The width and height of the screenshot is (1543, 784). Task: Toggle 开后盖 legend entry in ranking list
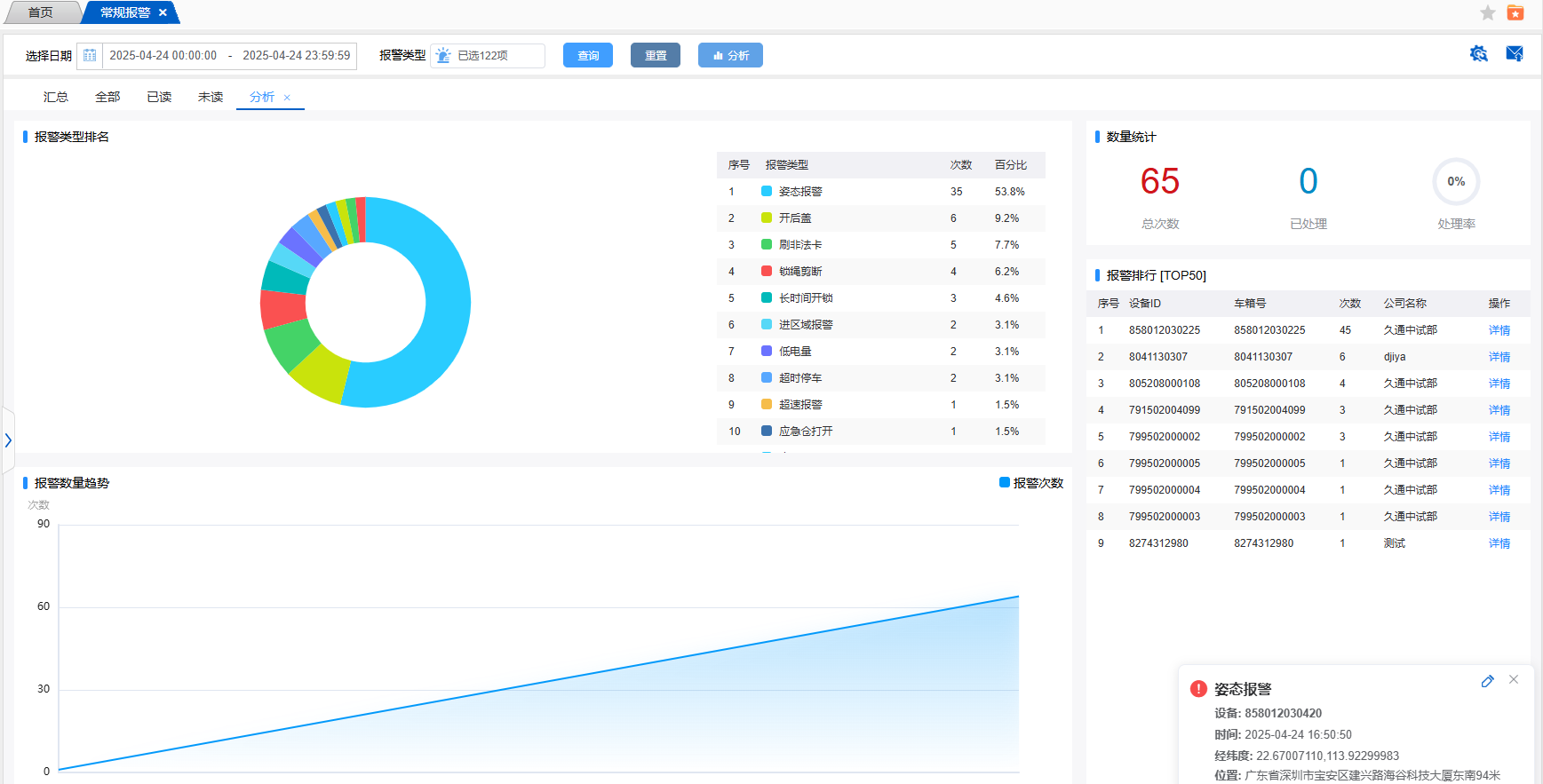click(785, 218)
